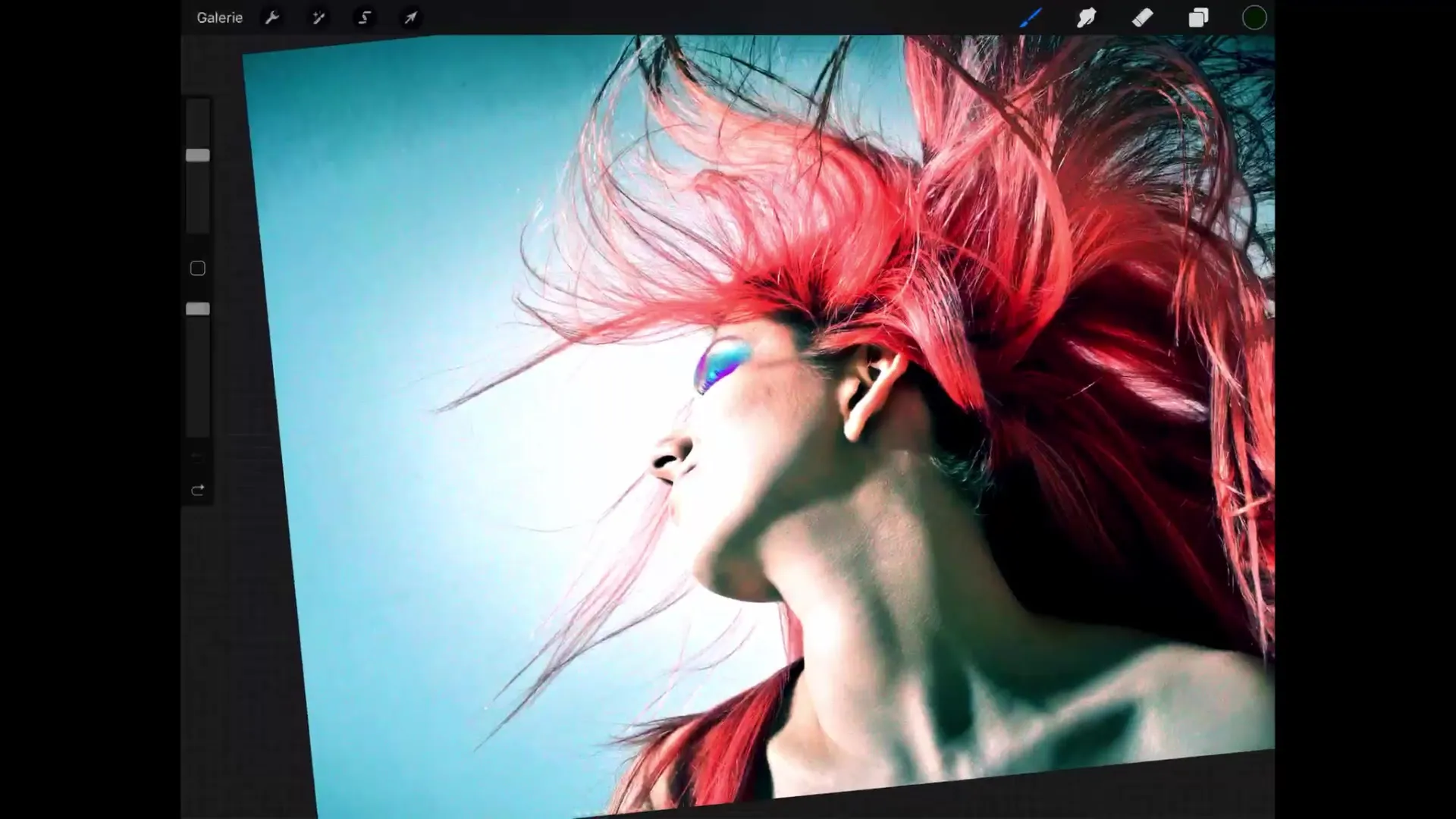Screen dimensions: 1456x819
Task: Return to Galerie
Action: [x=219, y=17]
